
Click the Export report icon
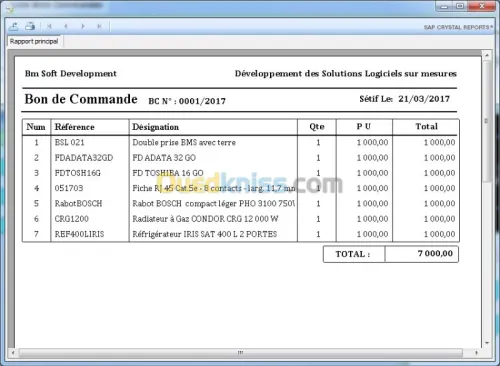click(14, 26)
